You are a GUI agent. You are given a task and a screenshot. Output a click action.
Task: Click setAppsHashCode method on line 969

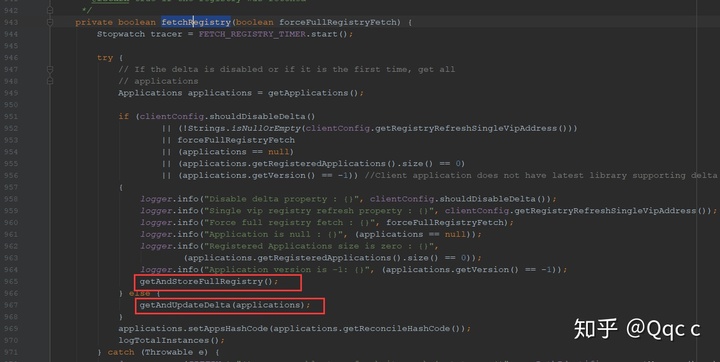[x=231, y=328]
